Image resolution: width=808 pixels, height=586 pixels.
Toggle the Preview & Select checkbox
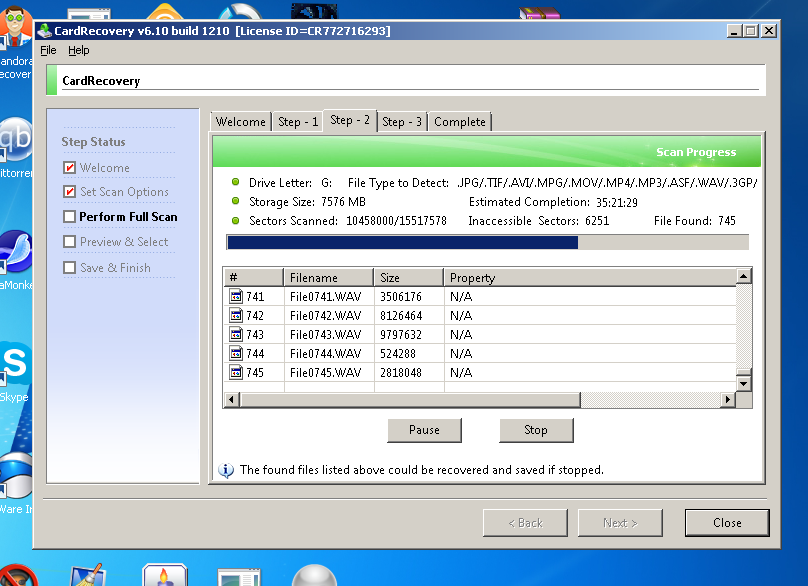(x=70, y=242)
